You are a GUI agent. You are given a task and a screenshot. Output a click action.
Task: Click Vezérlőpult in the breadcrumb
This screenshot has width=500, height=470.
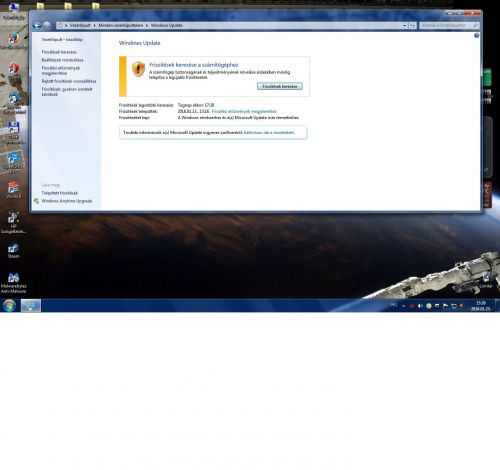coord(80,25)
